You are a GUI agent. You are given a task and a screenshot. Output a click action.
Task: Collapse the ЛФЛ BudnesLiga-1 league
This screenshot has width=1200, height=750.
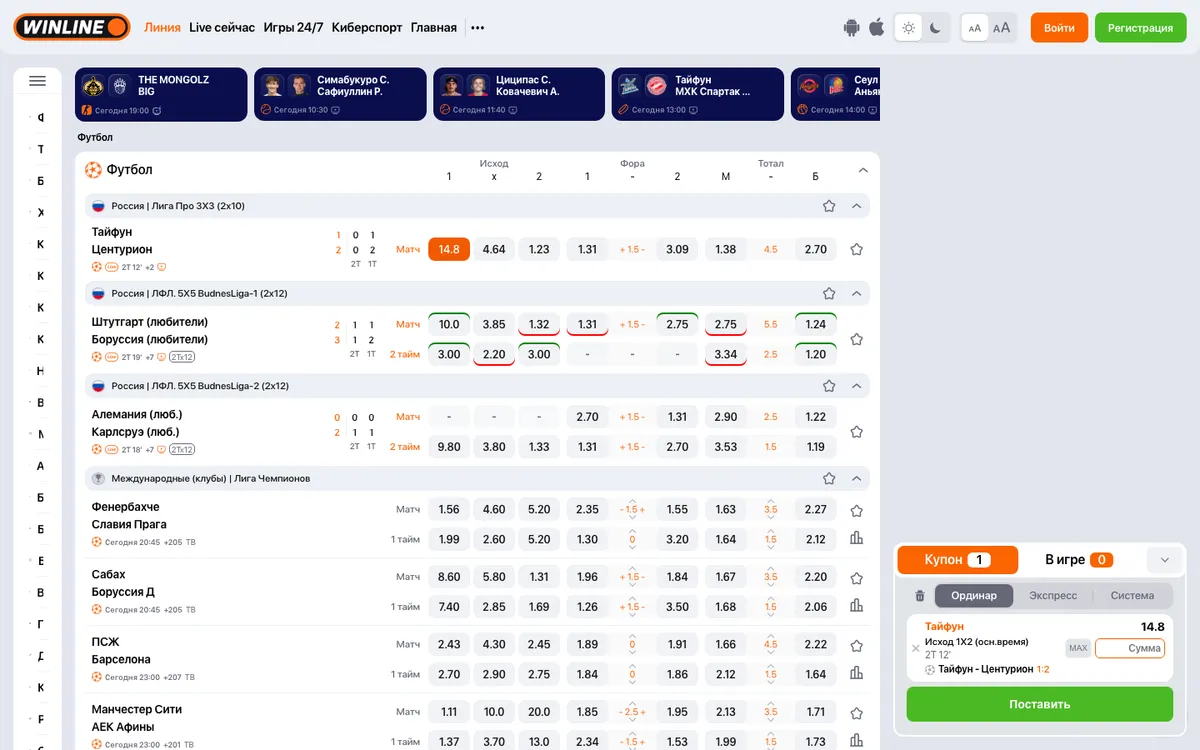(x=856, y=294)
